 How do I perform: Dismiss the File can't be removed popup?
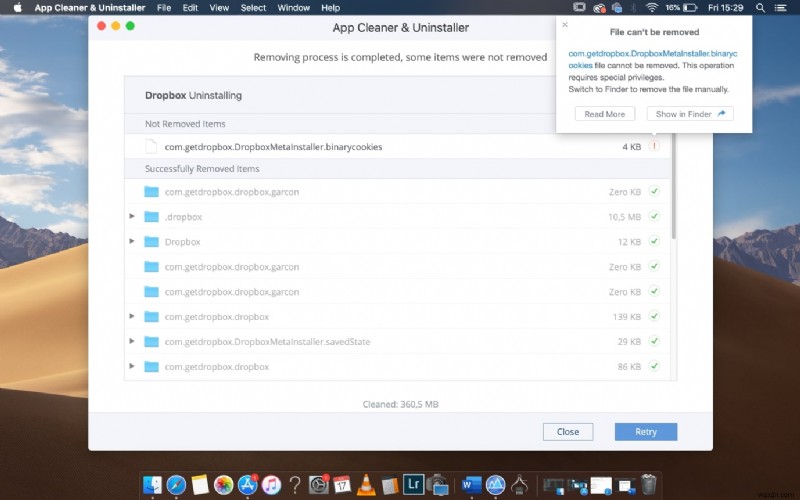pyautogui.click(x=565, y=24)
